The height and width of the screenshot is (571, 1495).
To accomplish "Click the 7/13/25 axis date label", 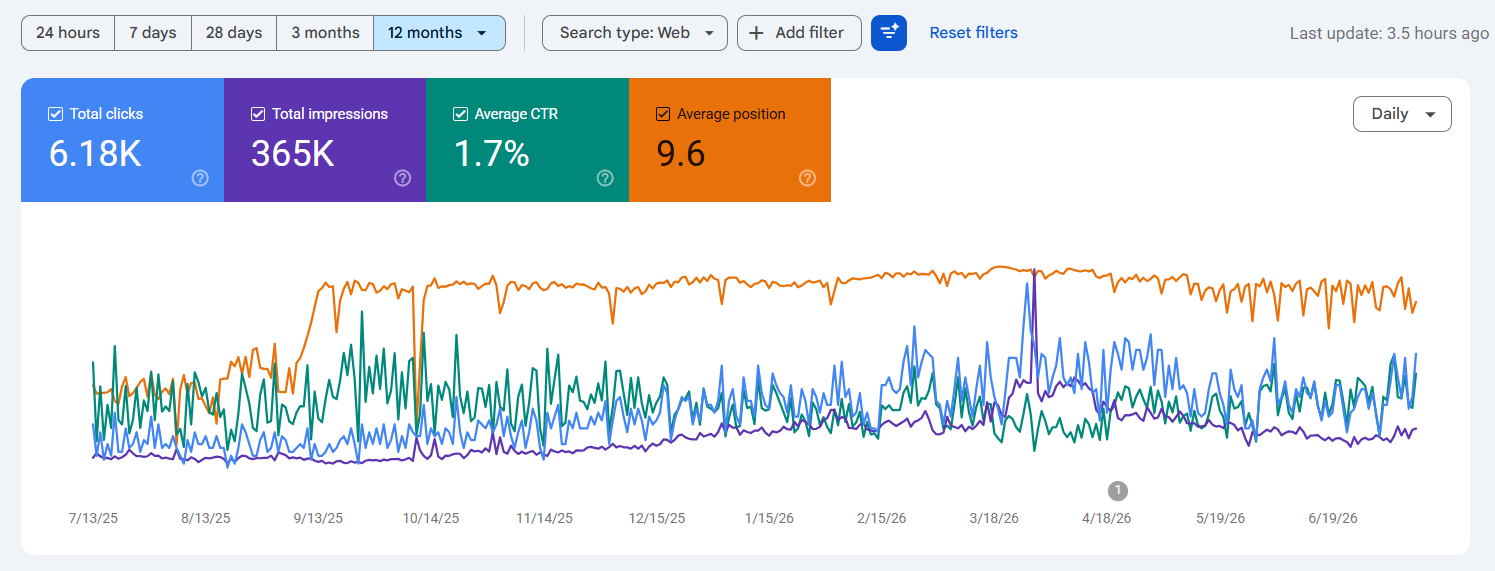I will tap(93, 518).
